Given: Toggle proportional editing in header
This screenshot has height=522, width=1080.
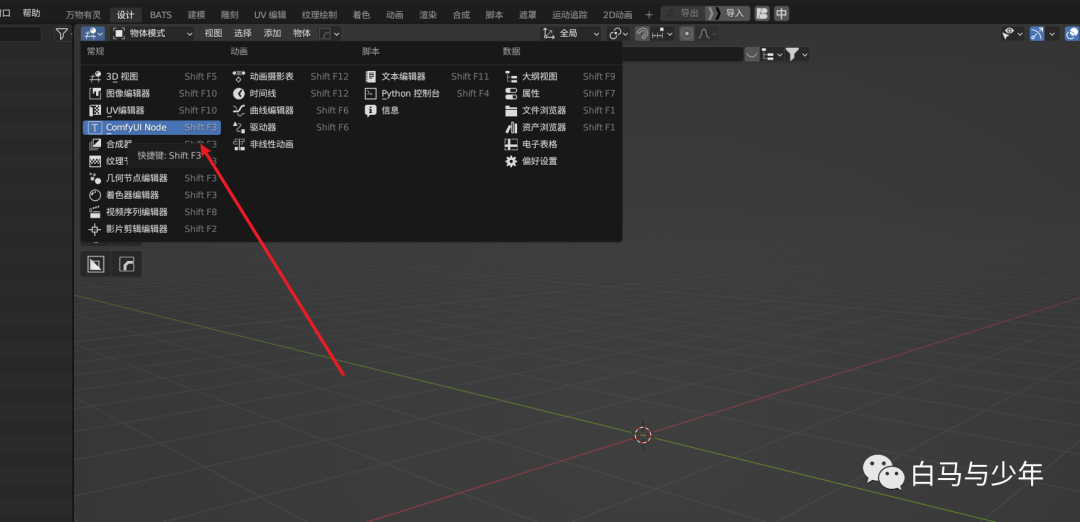Looking at the screenshot, I should pyautogui.click(x=686, y=33).
